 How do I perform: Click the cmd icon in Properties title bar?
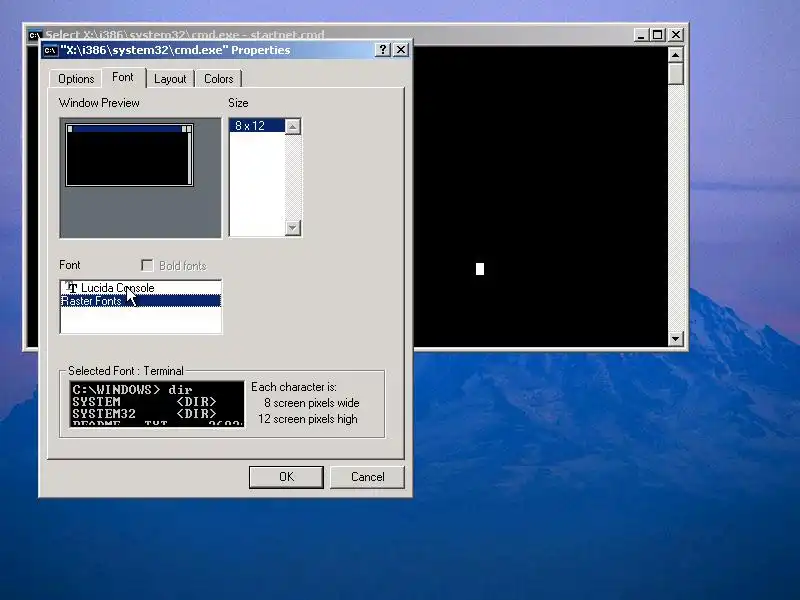click(x=50, y=51)
